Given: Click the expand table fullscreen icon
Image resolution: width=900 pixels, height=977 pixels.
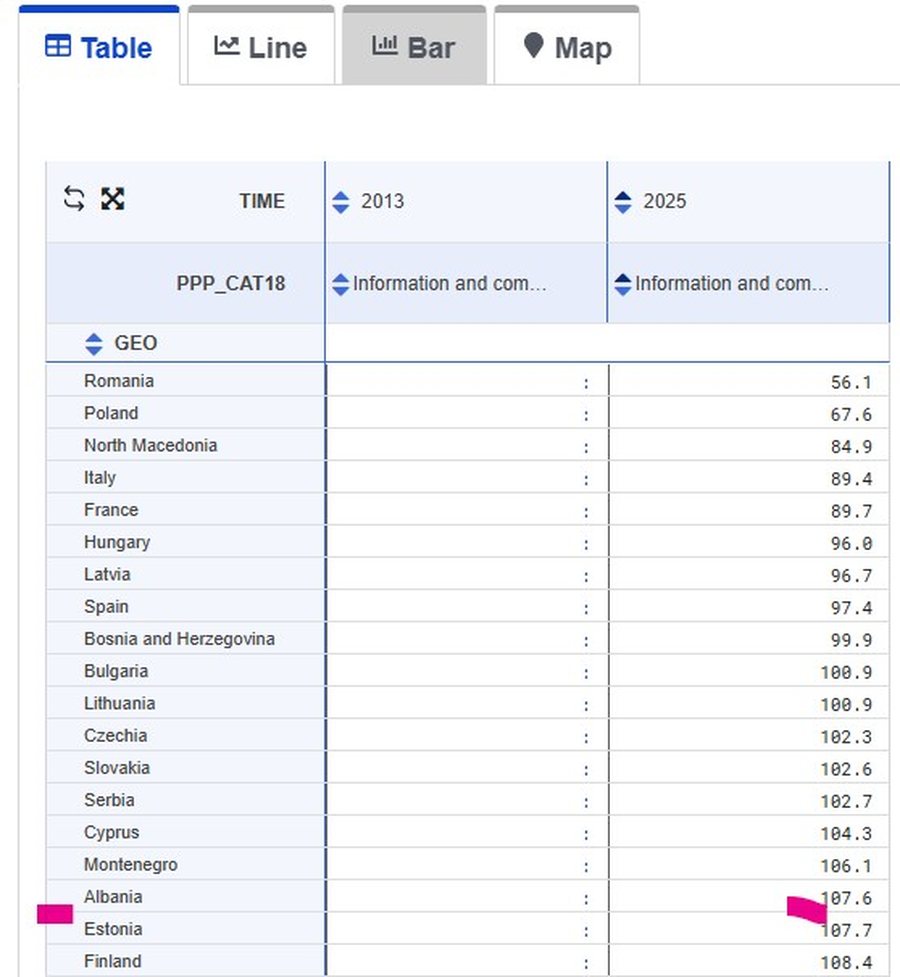Looking at the screenshot, I should pyautogui.click(x=113, y=199).
